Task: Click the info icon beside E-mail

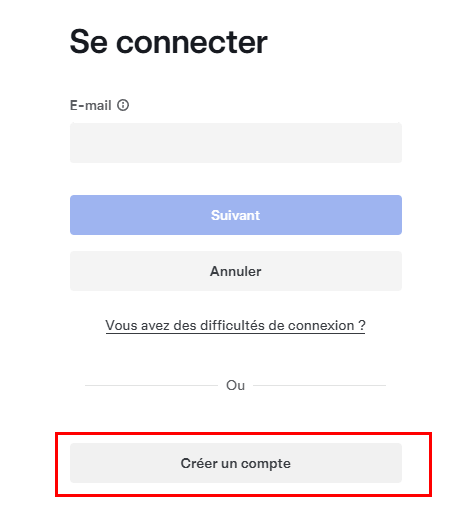Action: point(123,105)
